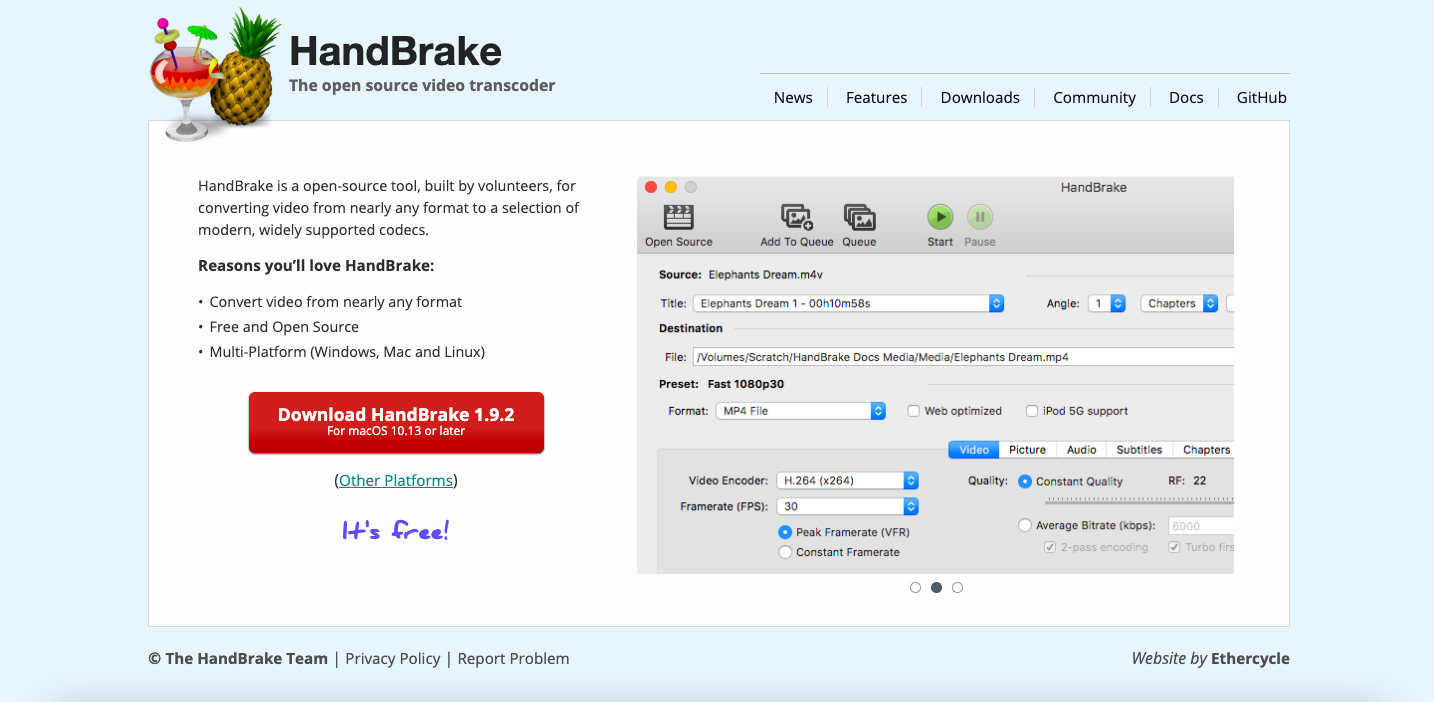The width and height of the screenshot is (1434, 702).
Task: Open the Queue toolbar icon
Action: coord(859,217)
